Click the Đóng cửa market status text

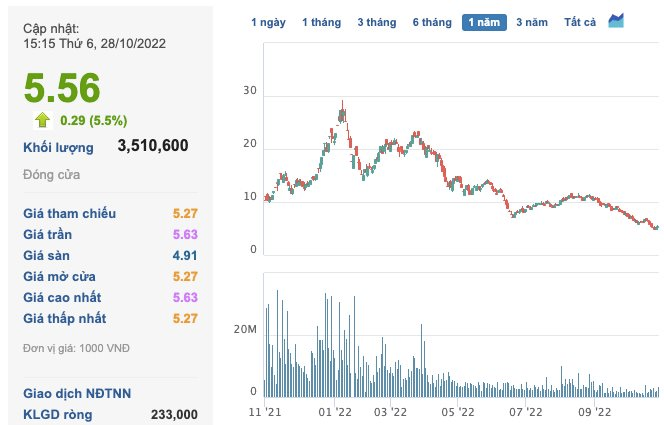click(x=52, y=175)
